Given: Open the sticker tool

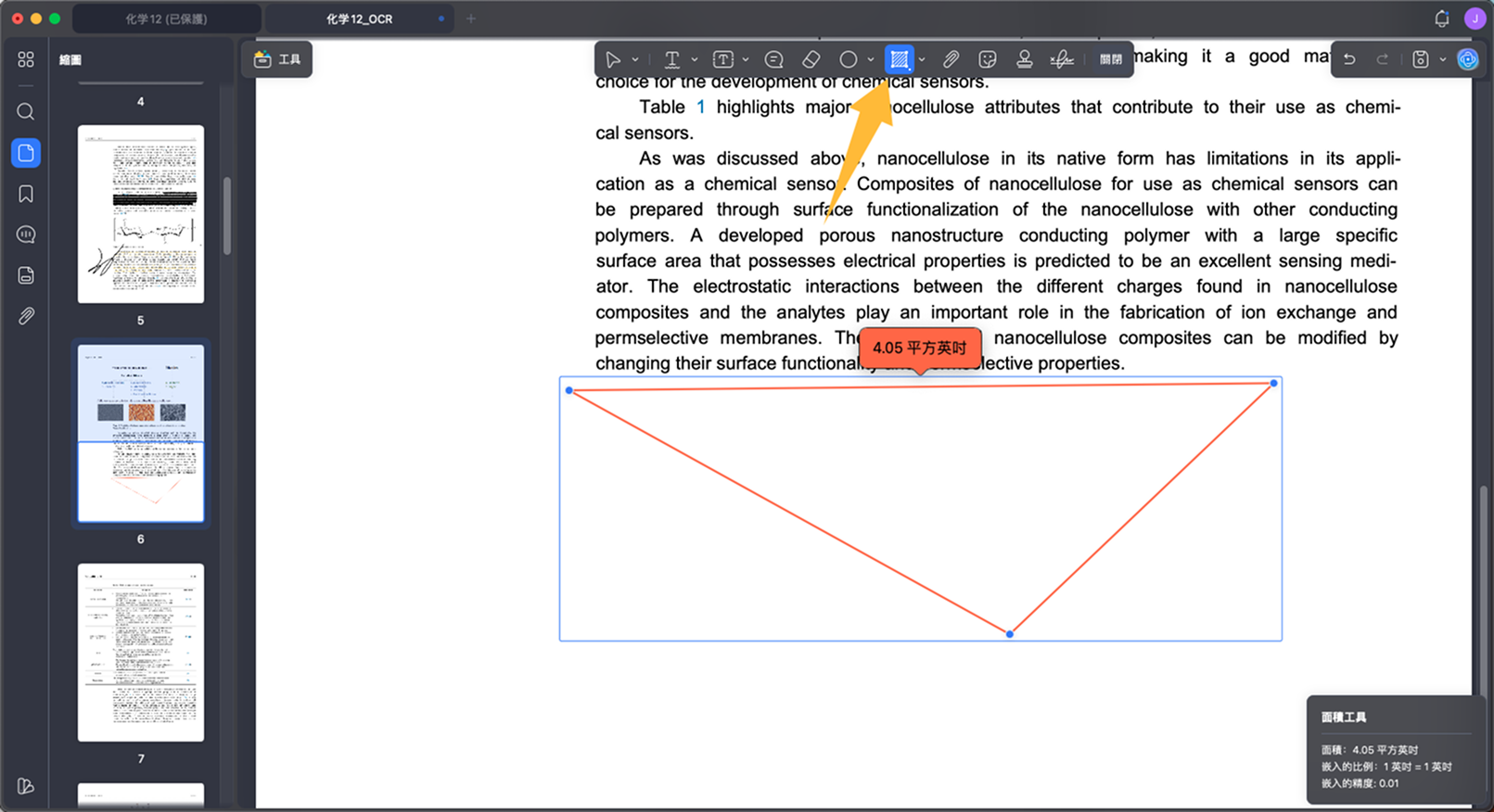Looking at the screenshot, I should 988,59.
